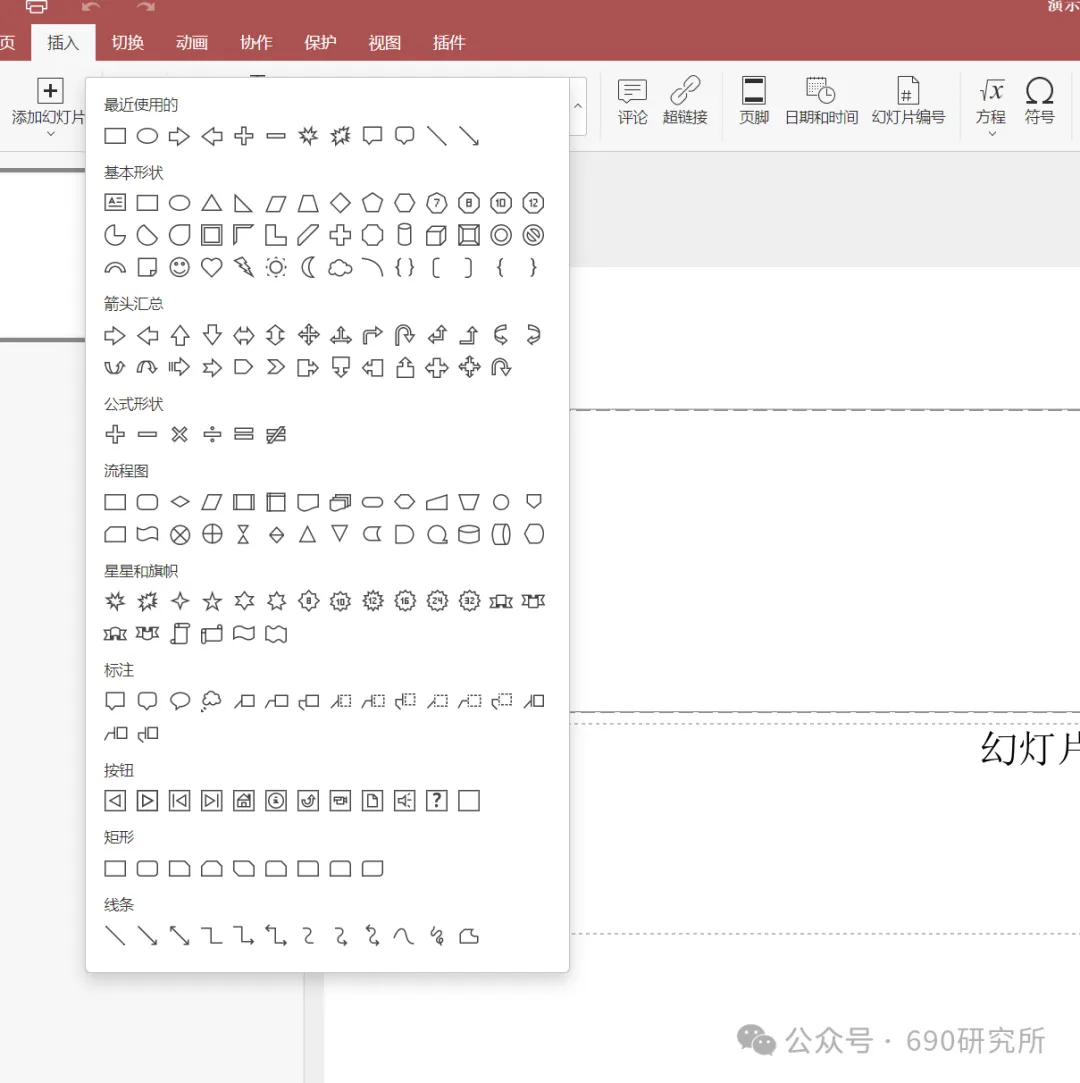Choose the oval callout shape
The height and width of the screenshot is (1083, 1080).
tap(180, 701)
